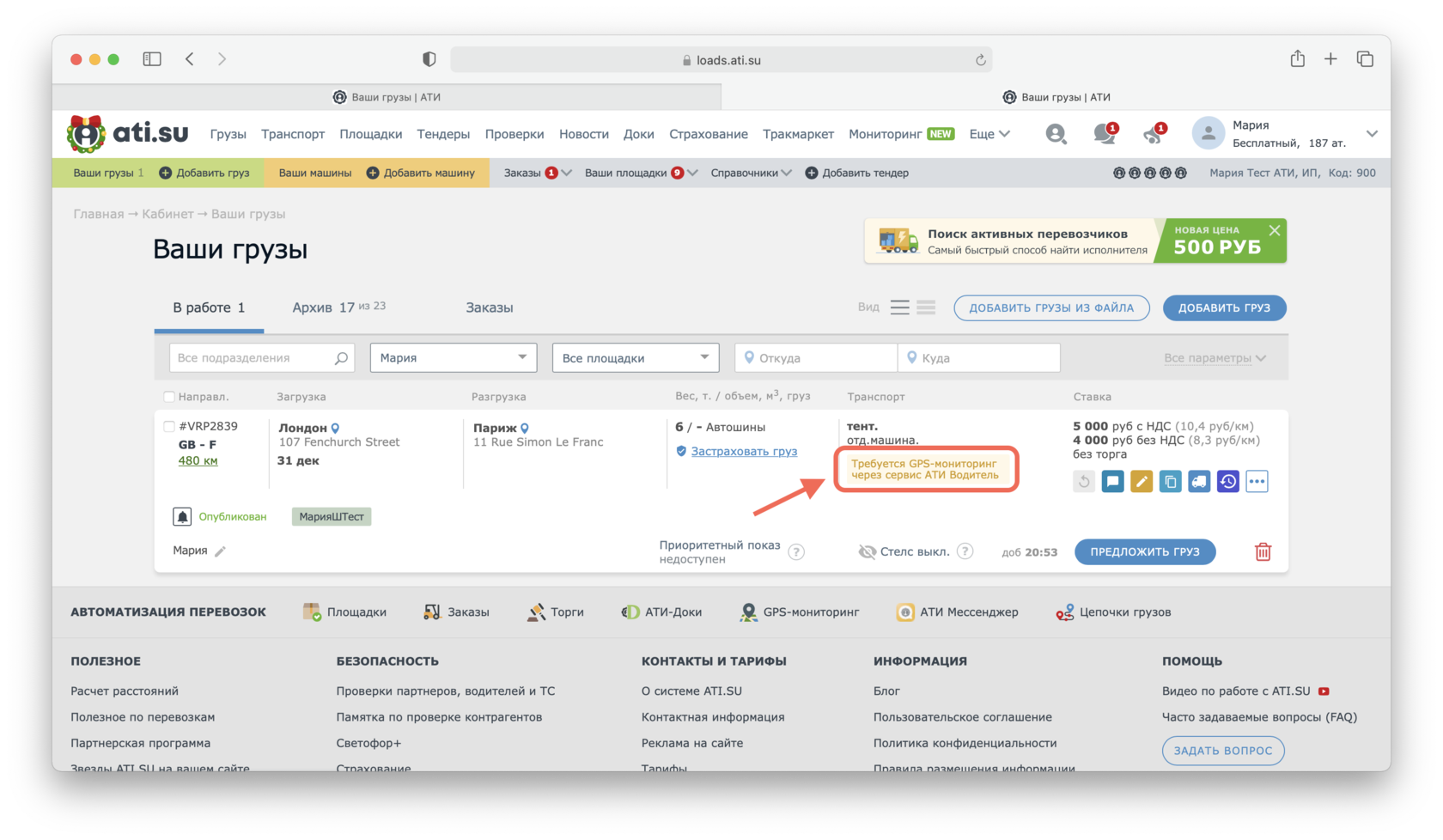Image resolution: width=1443 pixels, height=840 pixels.
Task: Click the ДОБАВИТЬ ГРУЗ button
Action: pyautogui.click(x=1224, y=307)
